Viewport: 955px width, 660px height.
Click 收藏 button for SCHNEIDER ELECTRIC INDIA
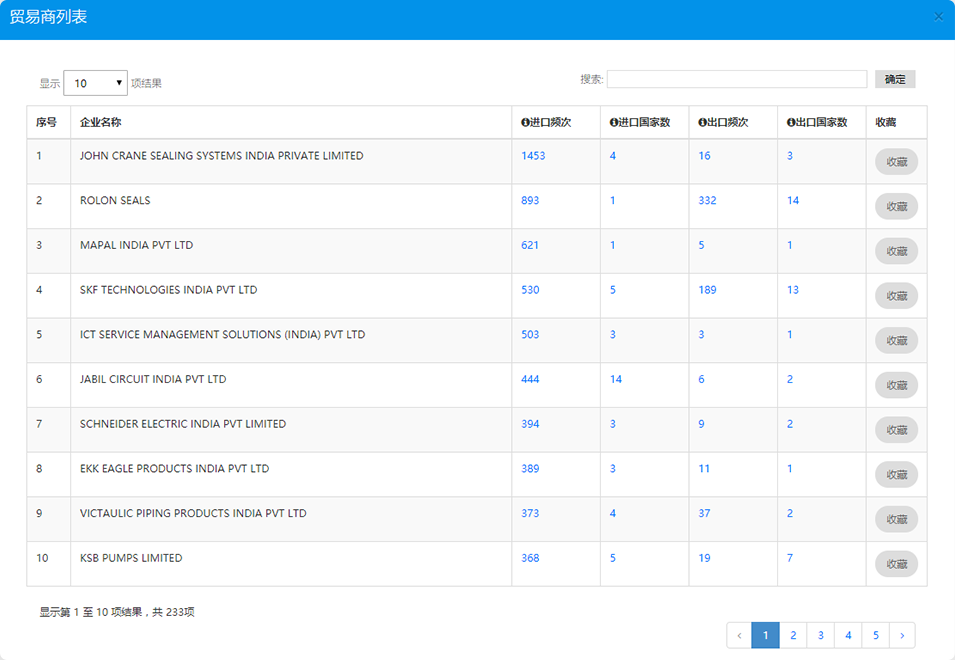coord(897,430)
